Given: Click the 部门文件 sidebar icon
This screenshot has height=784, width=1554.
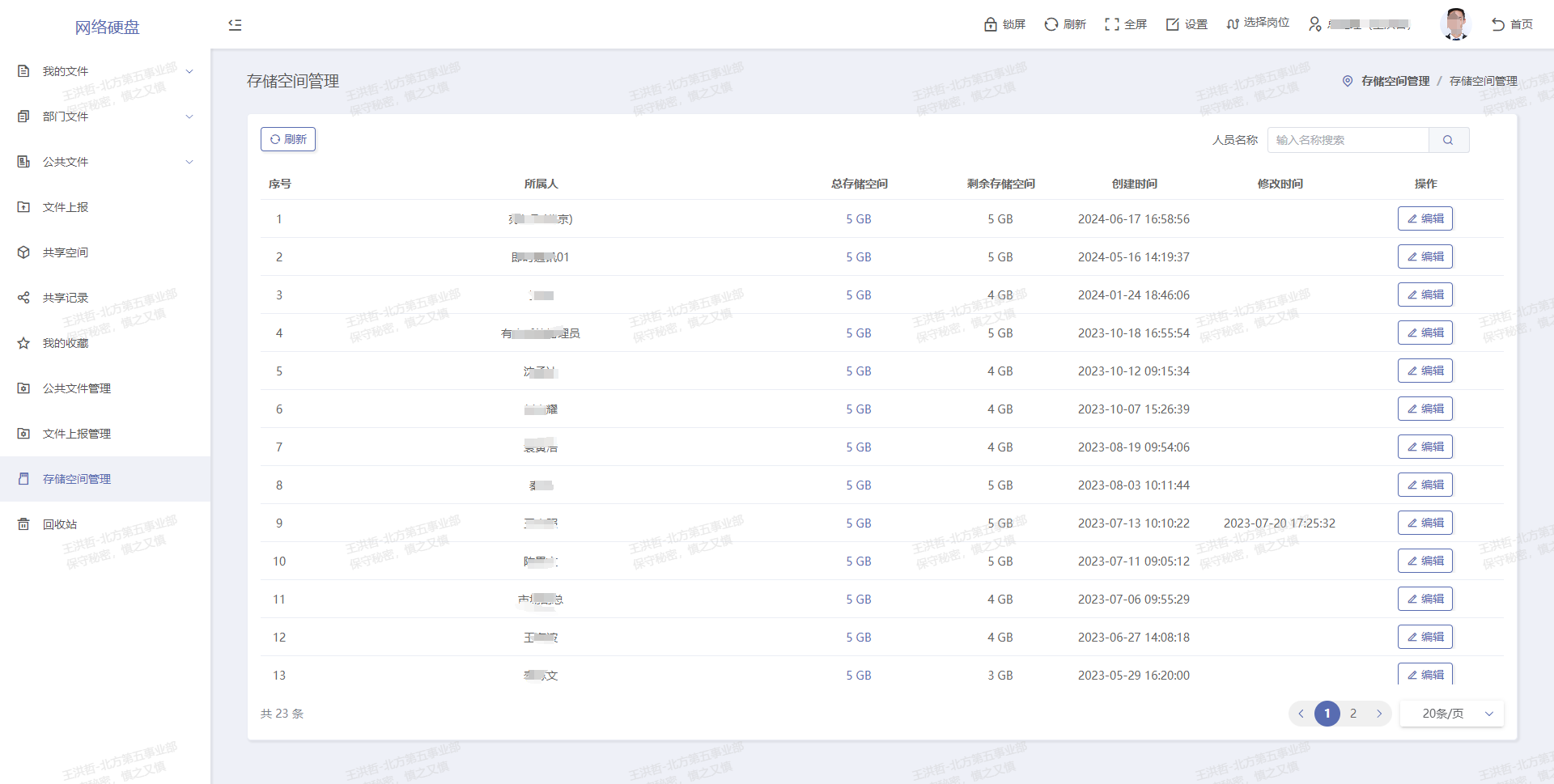Looking at the screenshot, I should 23,117.
